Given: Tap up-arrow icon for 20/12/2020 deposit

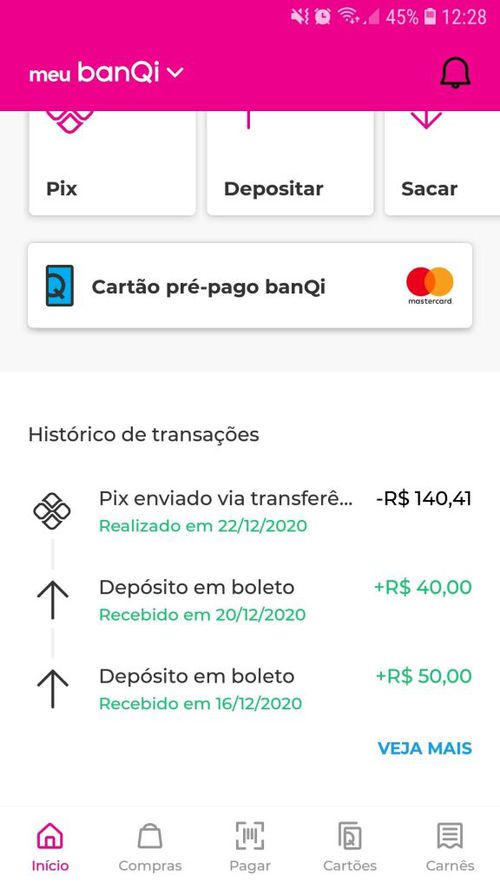Looking at the screenshot, I should coord(53,600).
